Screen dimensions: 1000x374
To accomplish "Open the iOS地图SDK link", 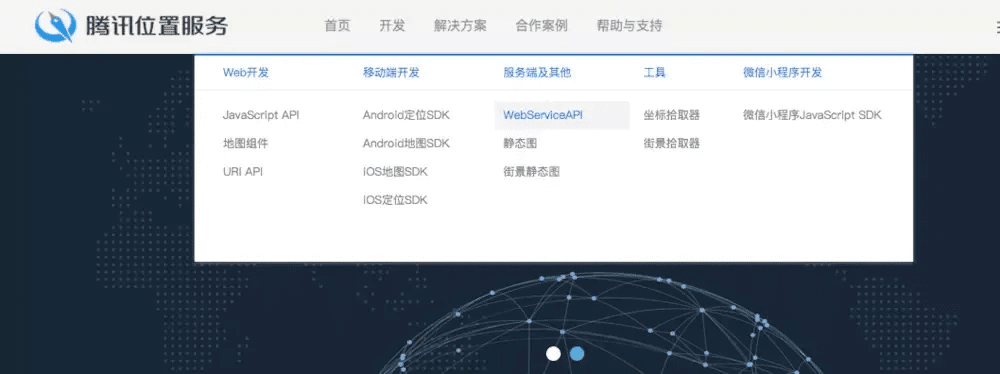I will tap(395, 172).
